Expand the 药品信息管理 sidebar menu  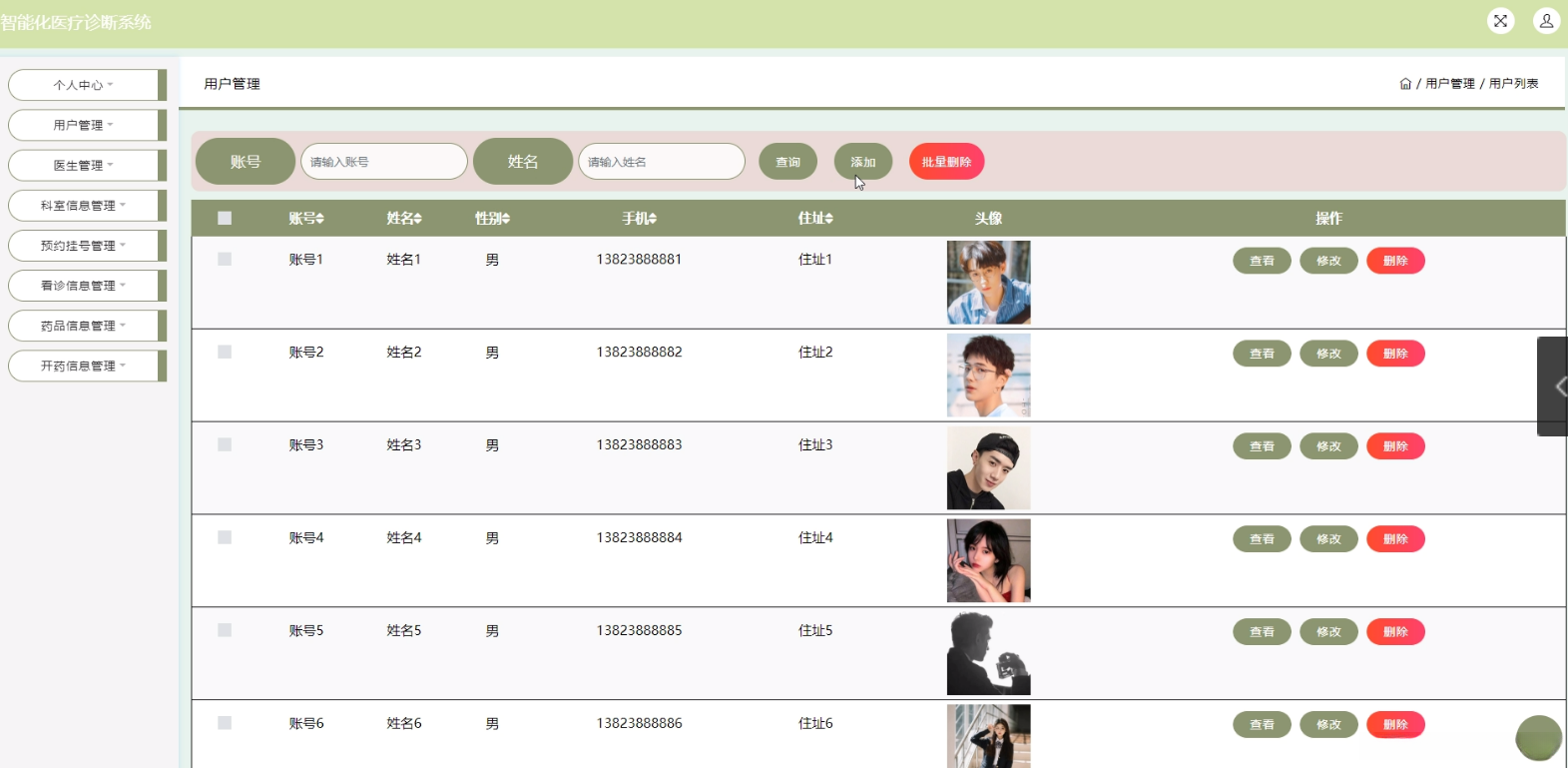[87, 326]
